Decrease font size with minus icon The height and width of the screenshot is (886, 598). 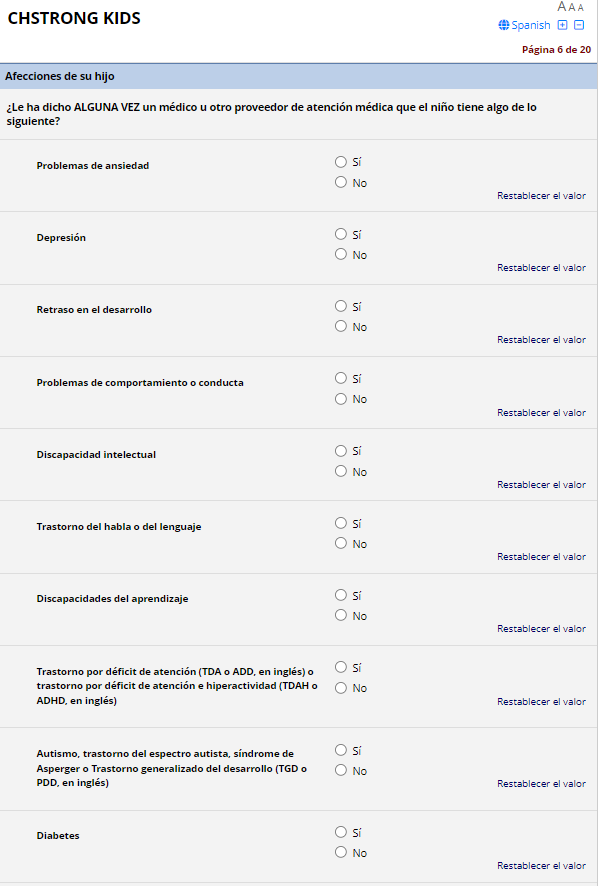coord(579,25)
